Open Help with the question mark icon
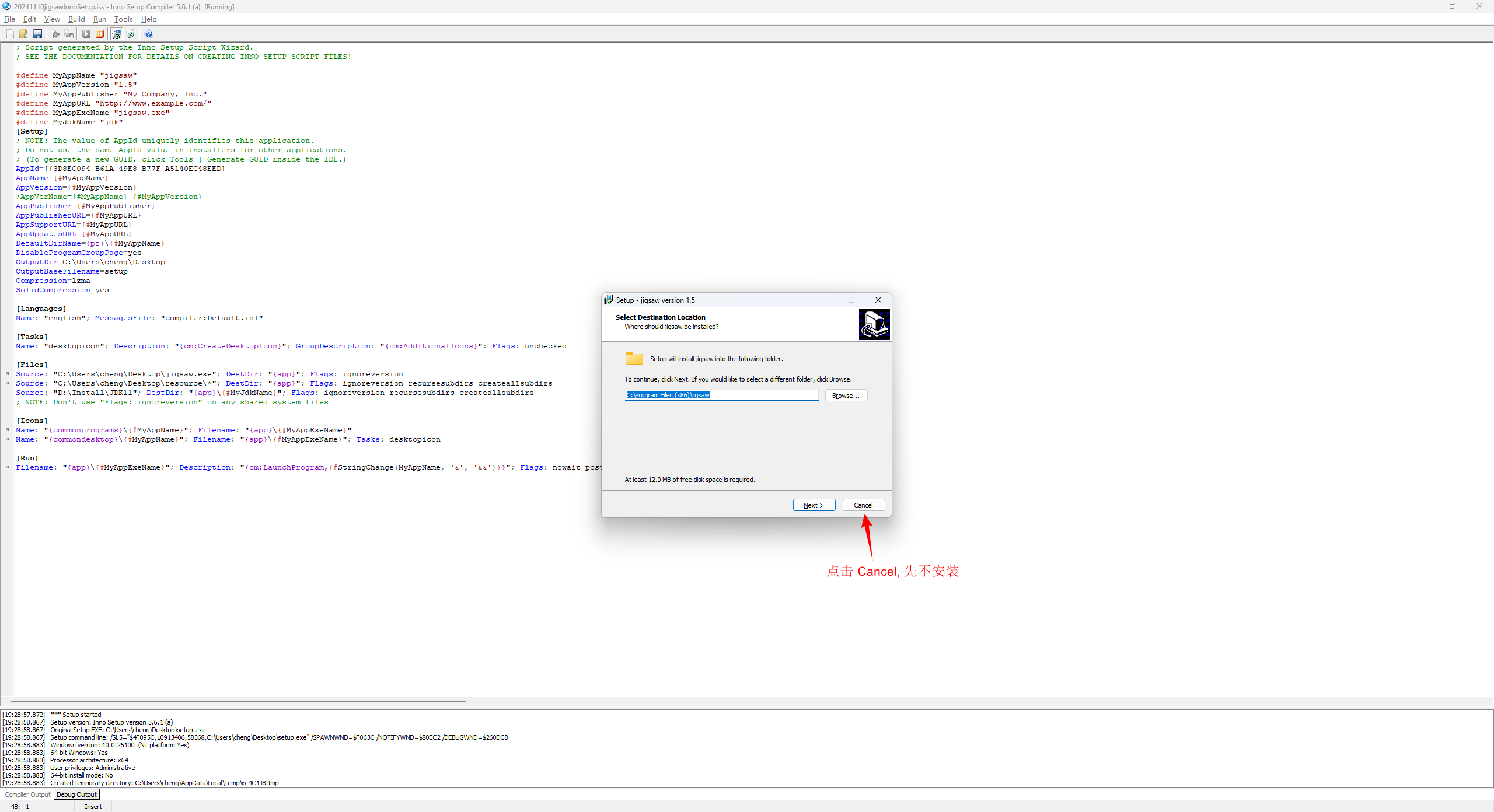1494x812 pixels. point(149,34)
